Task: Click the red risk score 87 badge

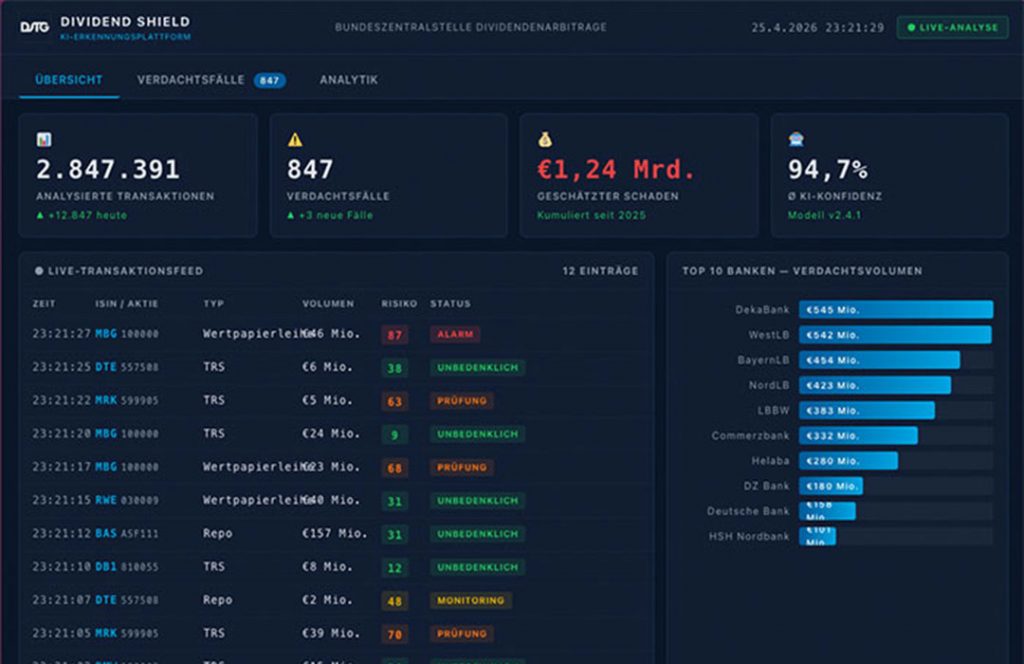Action: [x=394, y=334]
